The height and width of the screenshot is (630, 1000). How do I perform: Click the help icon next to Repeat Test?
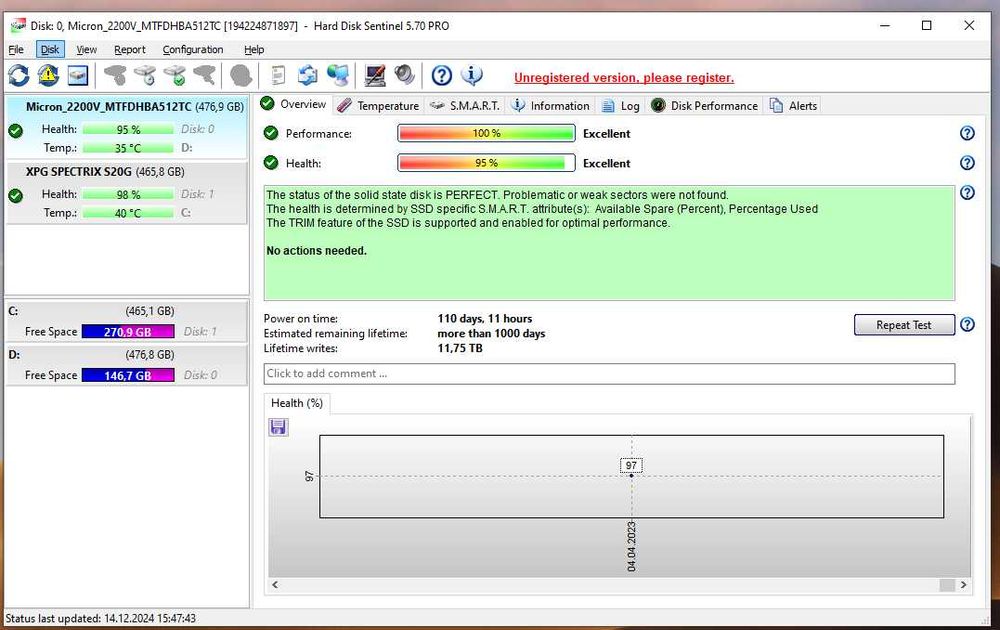point(967,325)
